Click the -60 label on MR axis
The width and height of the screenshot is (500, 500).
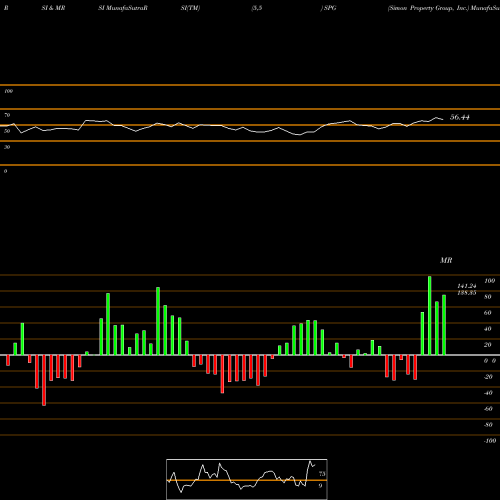click(488, 409)
